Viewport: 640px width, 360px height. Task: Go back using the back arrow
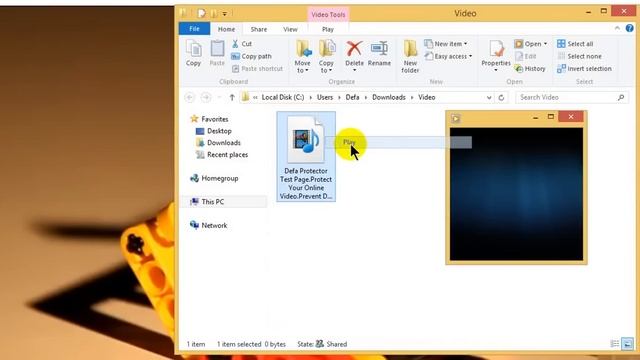[x=189, y=97]
